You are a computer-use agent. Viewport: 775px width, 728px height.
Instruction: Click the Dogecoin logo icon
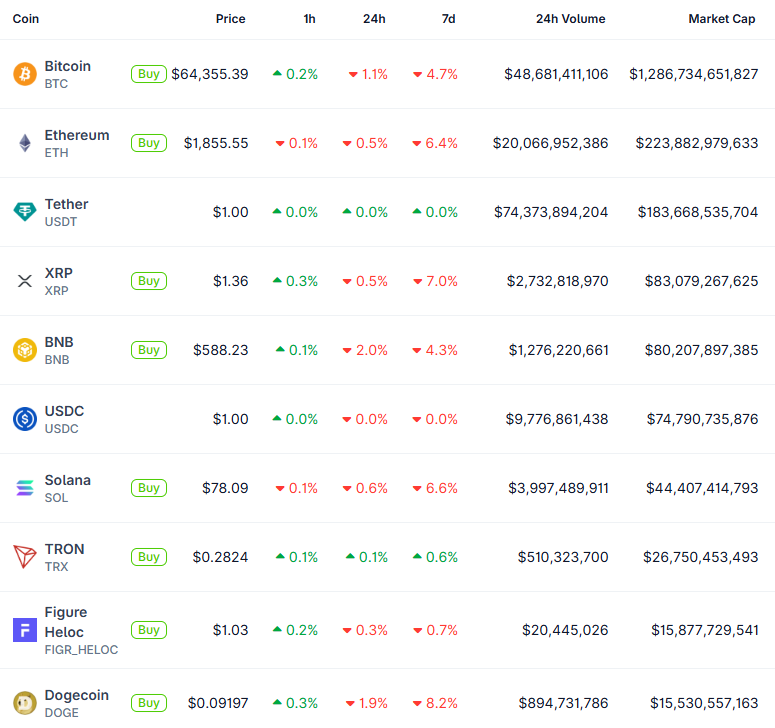coord(24,703)
